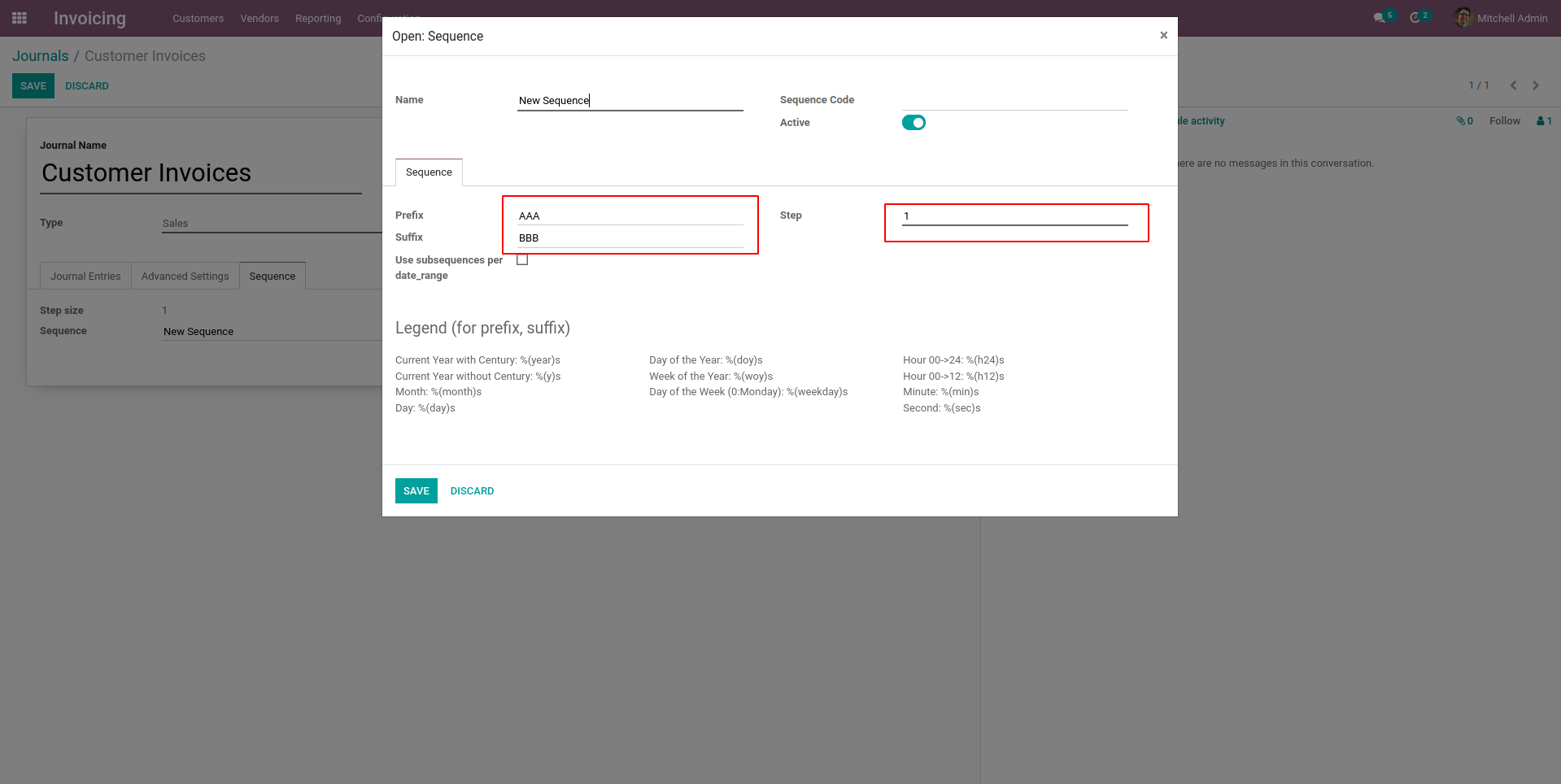This screenshot has height=784, width=1561.
Task: Edit the Suffix field BBB
Action: tap(630, 238)
